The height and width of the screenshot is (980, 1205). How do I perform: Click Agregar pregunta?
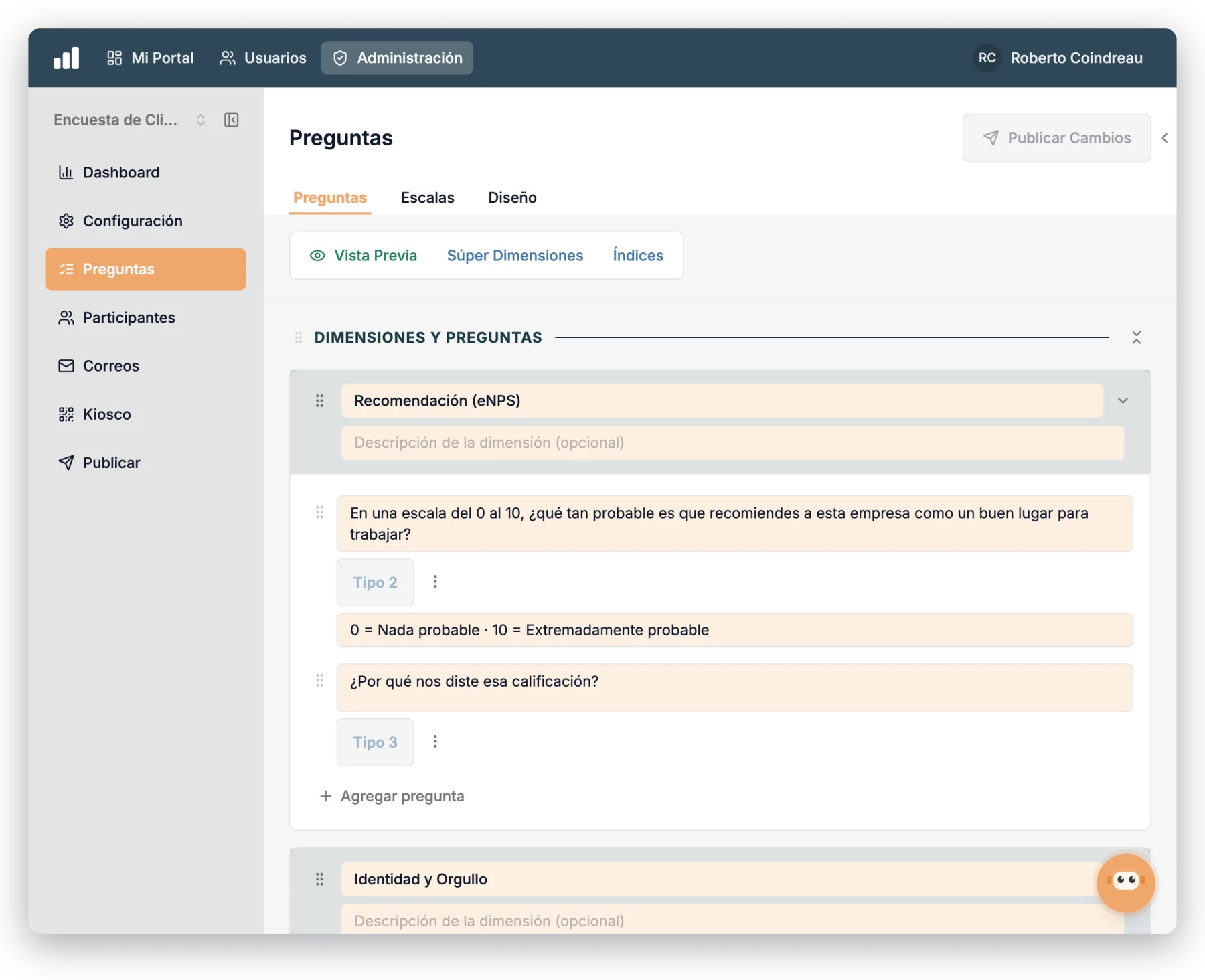pyautogui.click(x=392, y=796)
